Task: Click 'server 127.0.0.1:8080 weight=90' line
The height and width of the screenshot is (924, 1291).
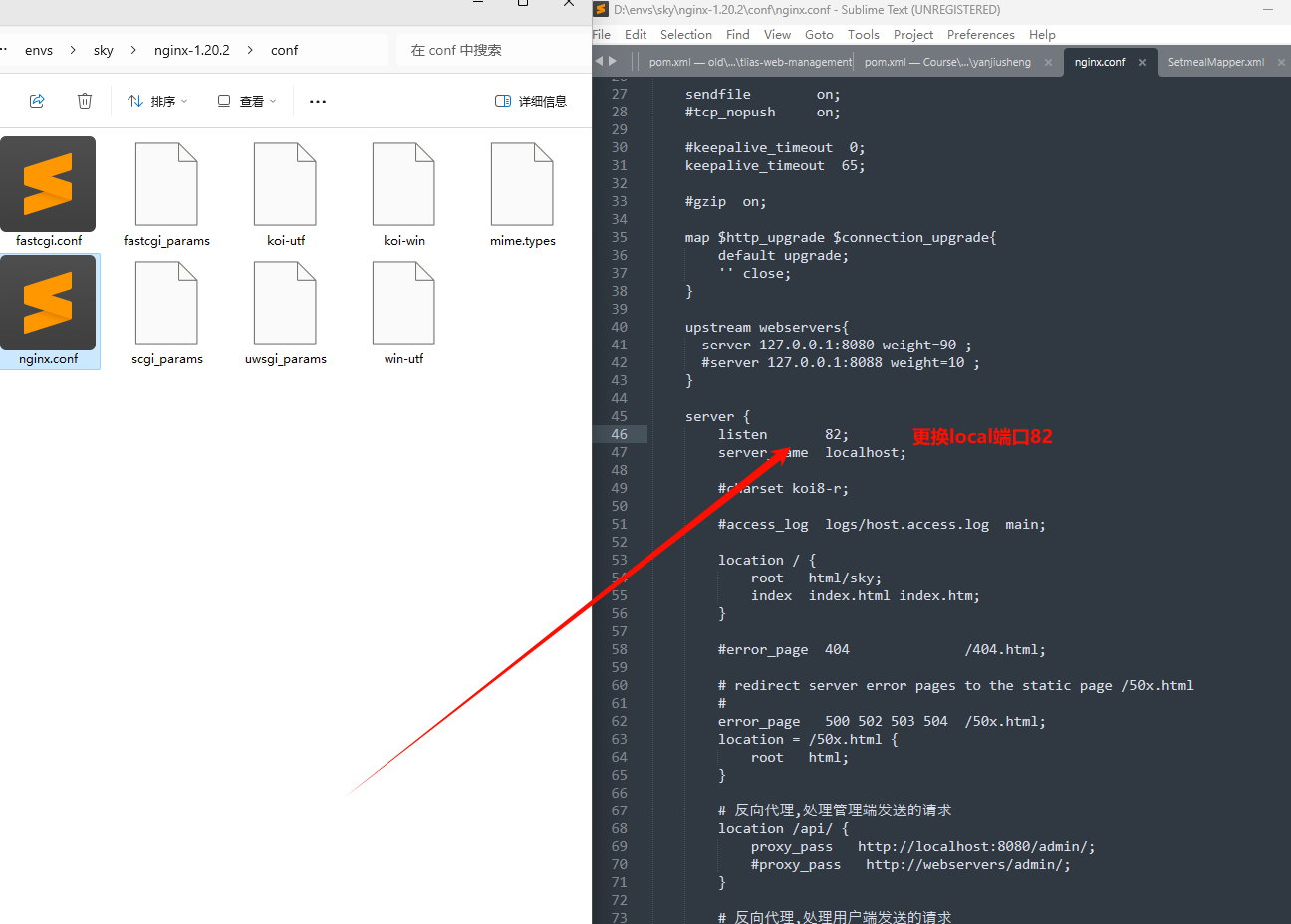Action: tap(837, 345)
